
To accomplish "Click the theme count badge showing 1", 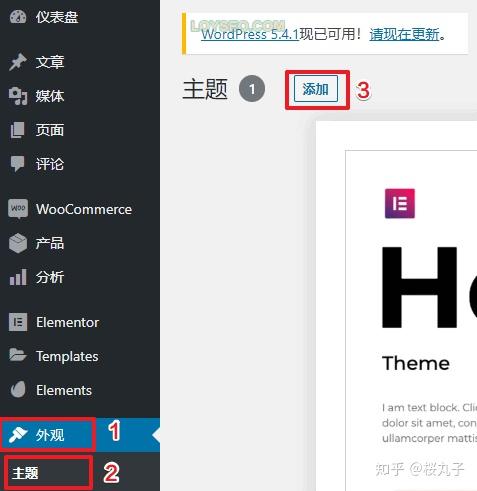I will click(x=252, y=89).
